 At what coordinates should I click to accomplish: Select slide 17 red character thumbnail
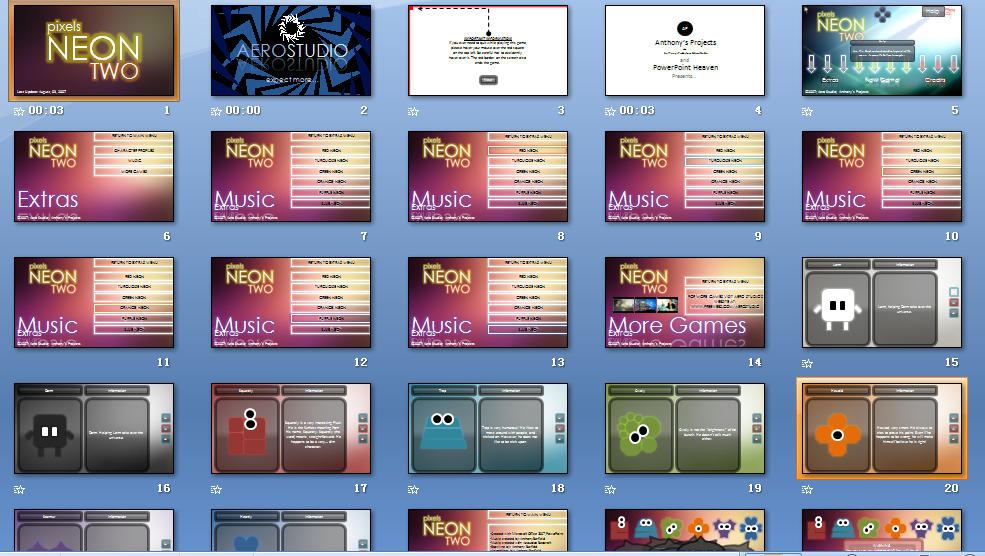point(291,428)
